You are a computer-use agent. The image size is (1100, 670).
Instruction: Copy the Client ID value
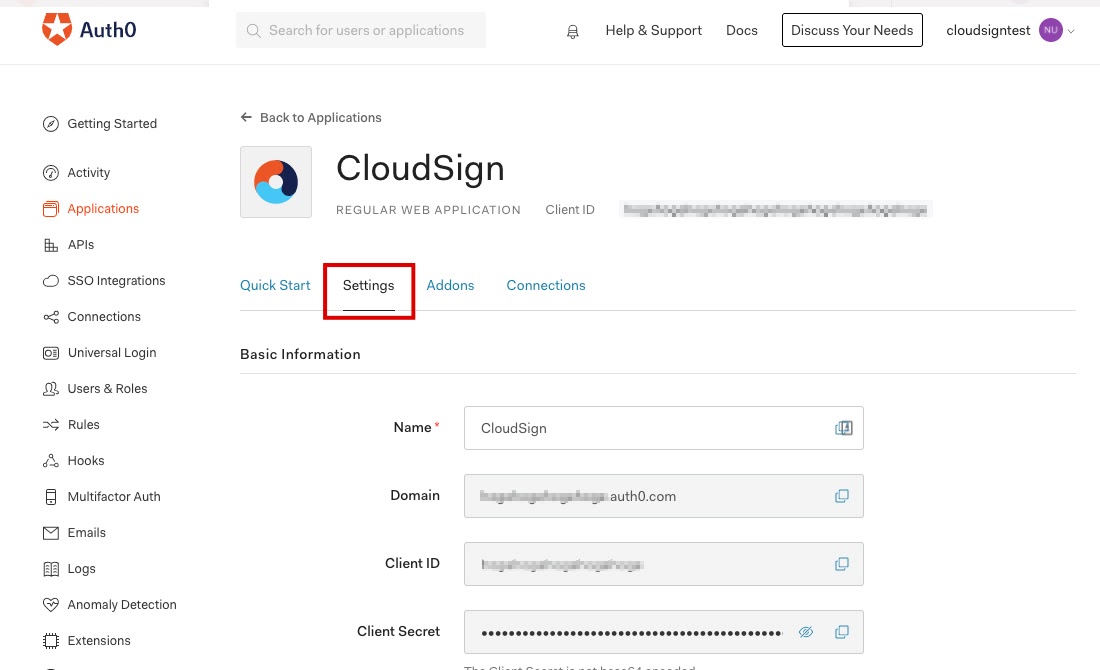click(842, 564)
